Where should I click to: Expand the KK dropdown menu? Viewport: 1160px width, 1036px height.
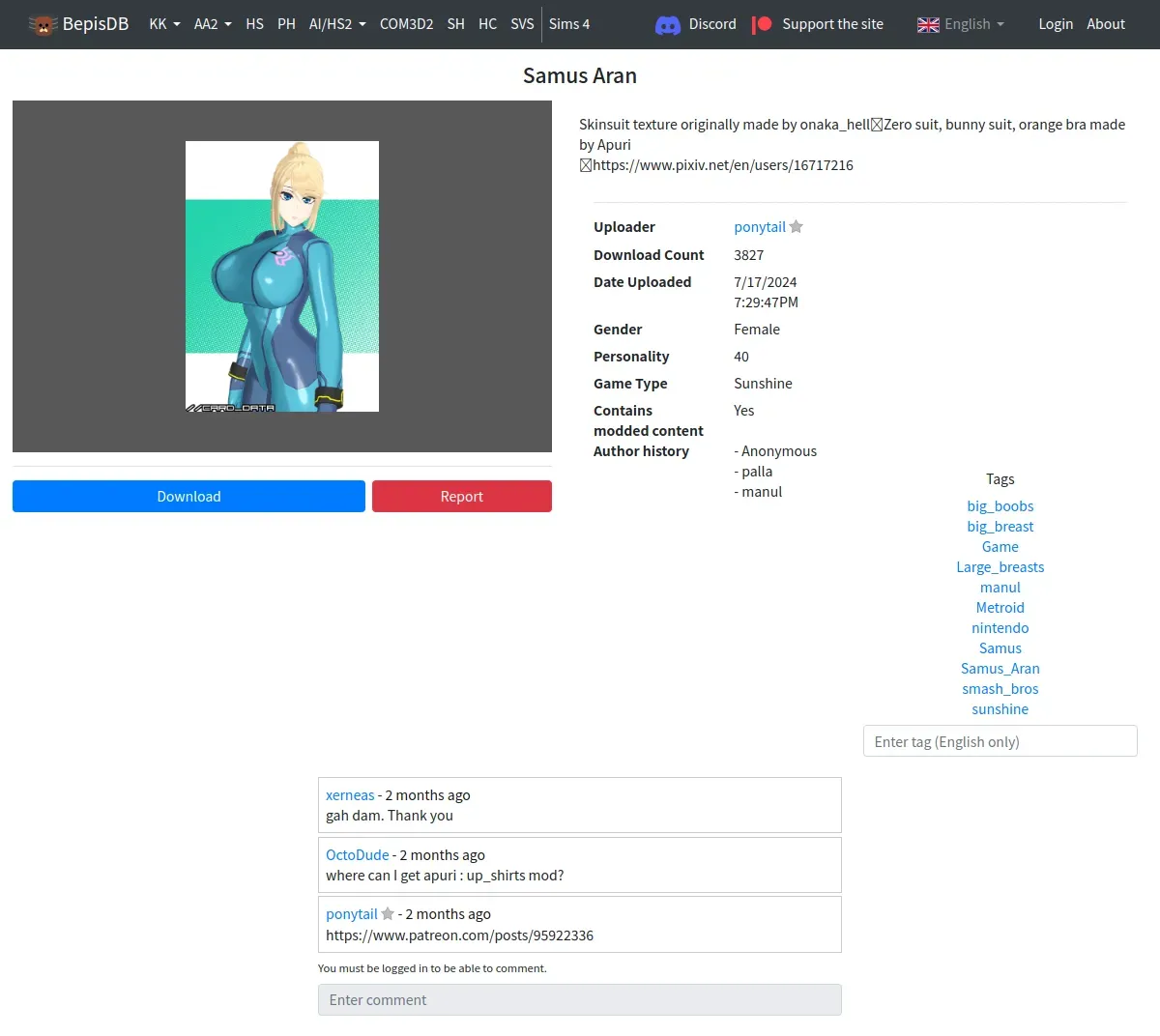164,24
